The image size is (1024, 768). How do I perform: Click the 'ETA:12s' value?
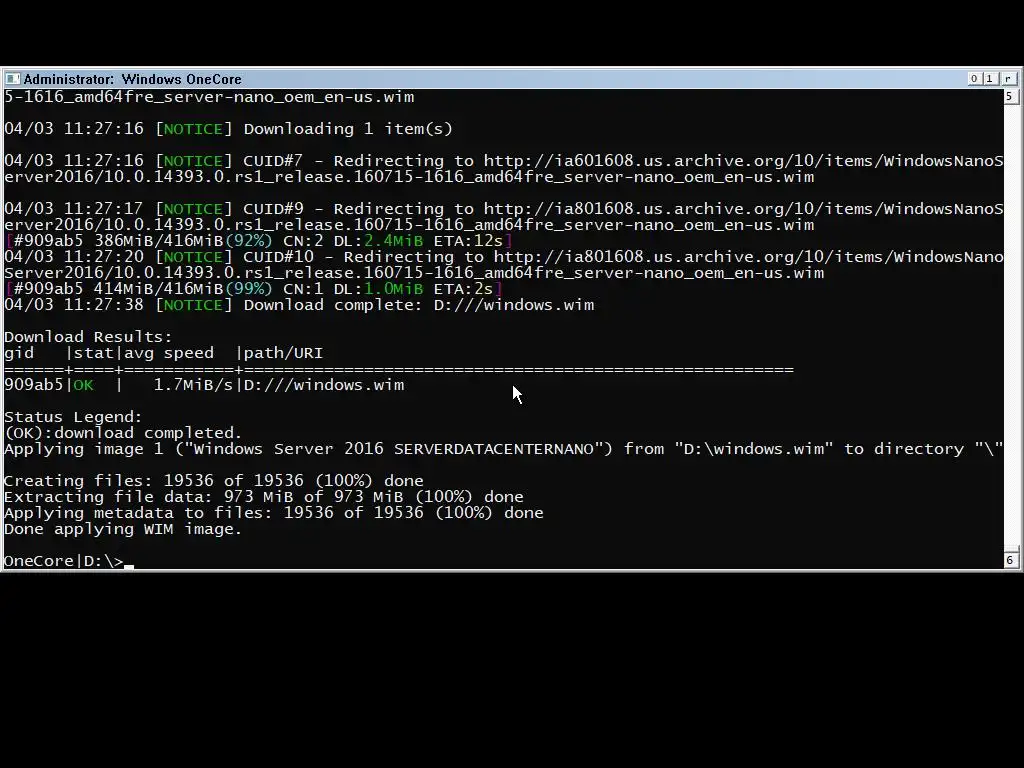pos(468,240)
